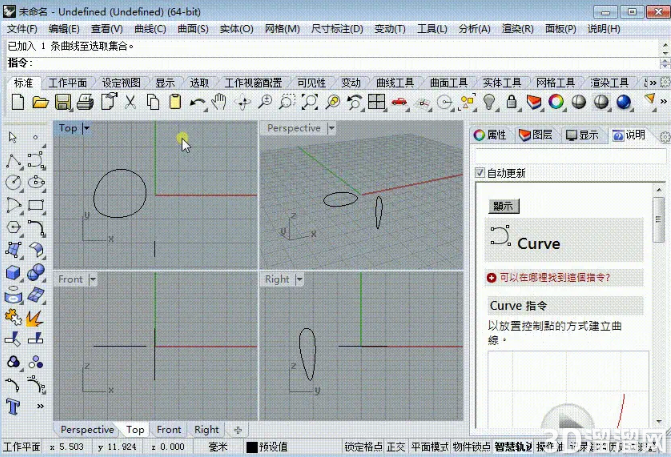Toggle 锁定格点 in the status bar

click(364, 447)
